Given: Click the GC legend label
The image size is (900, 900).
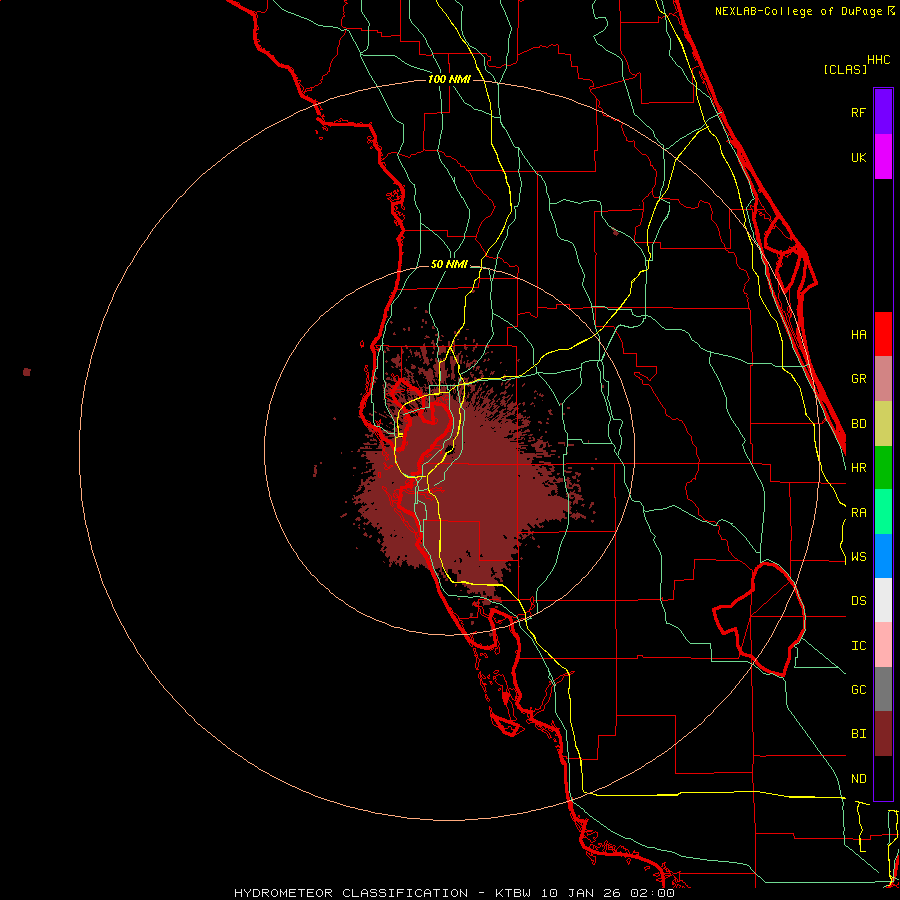Looking at the screenshot, I should [858, 690].
